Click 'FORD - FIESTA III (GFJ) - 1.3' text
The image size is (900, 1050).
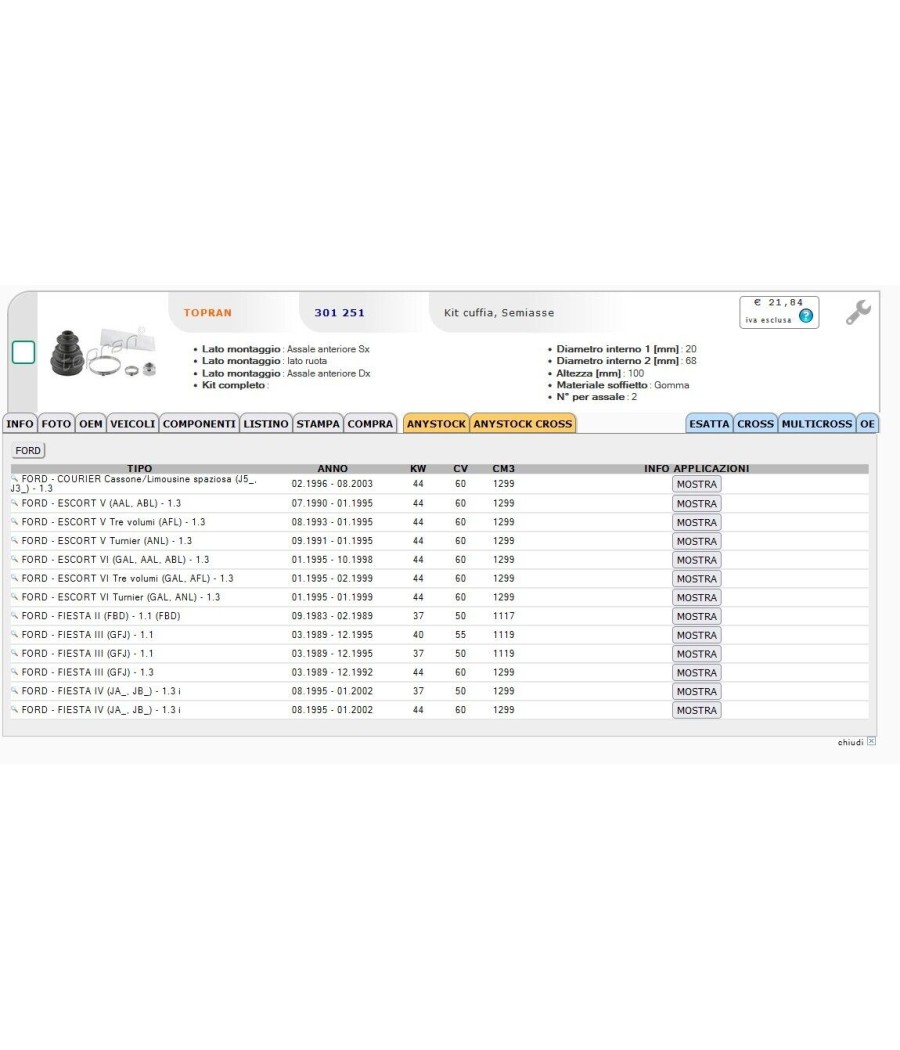[x=88, y=672]
